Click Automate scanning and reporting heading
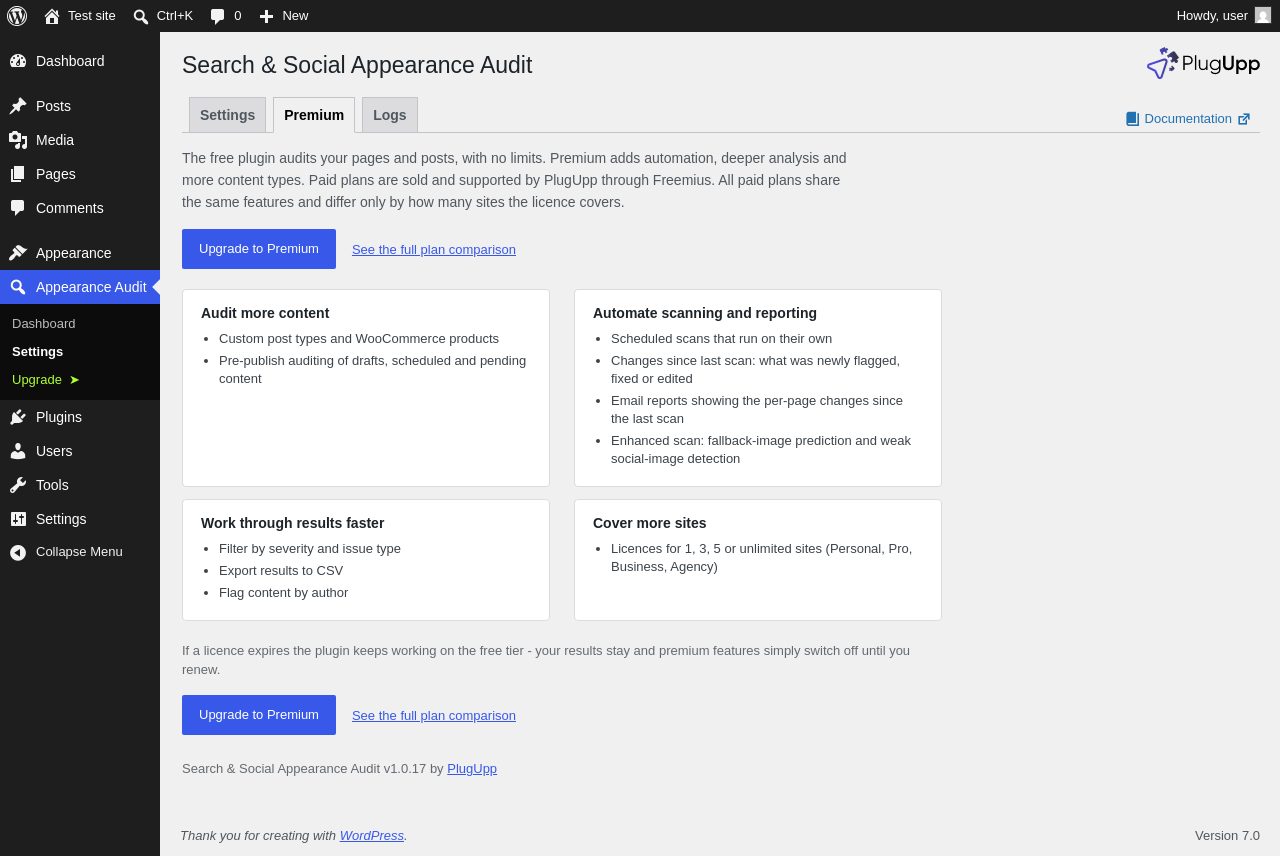This screenshot has width=1280, height=856. (x=705, y=313)
